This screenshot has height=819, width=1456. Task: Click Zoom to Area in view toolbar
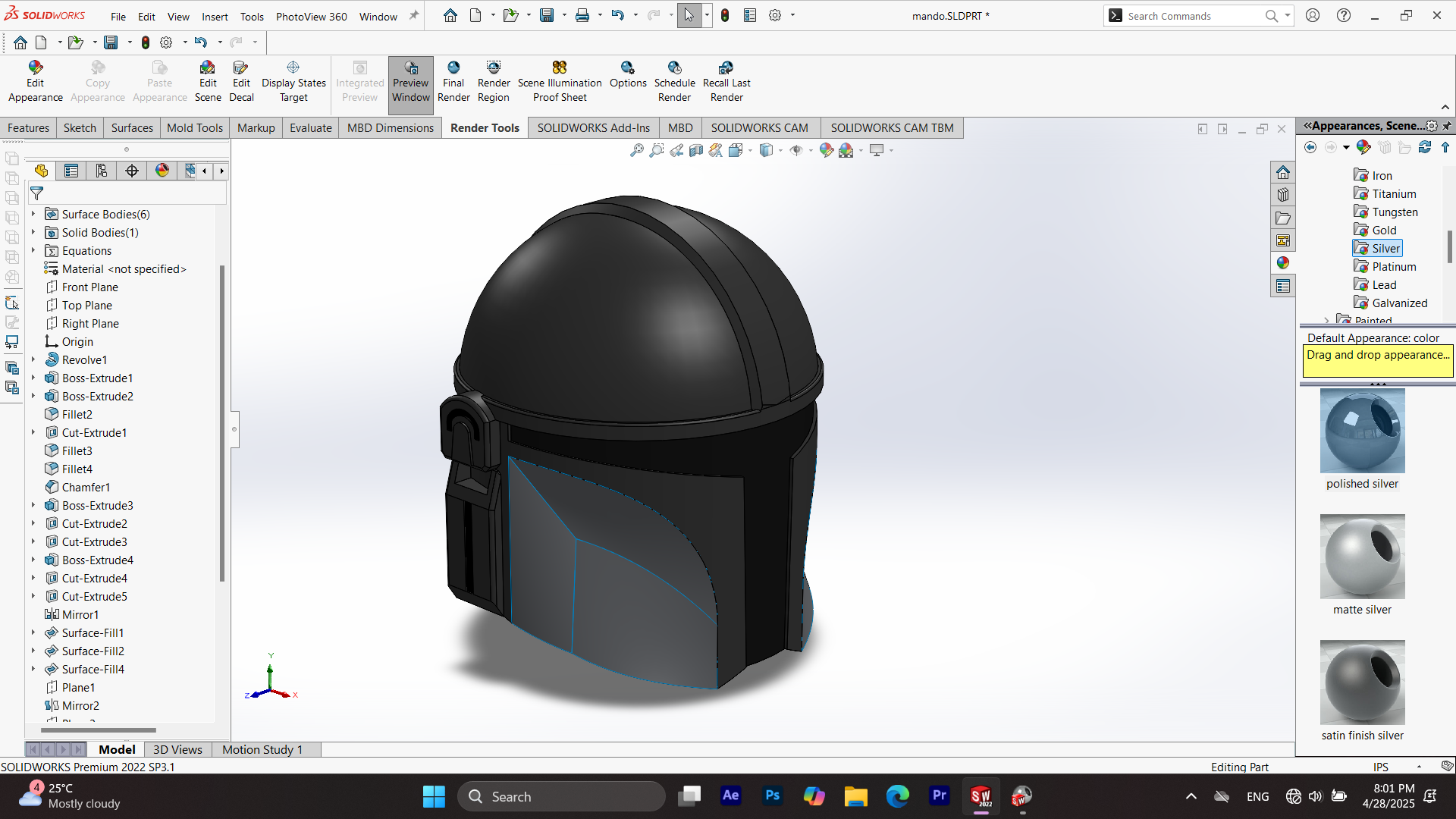click(x=657, y=150)
